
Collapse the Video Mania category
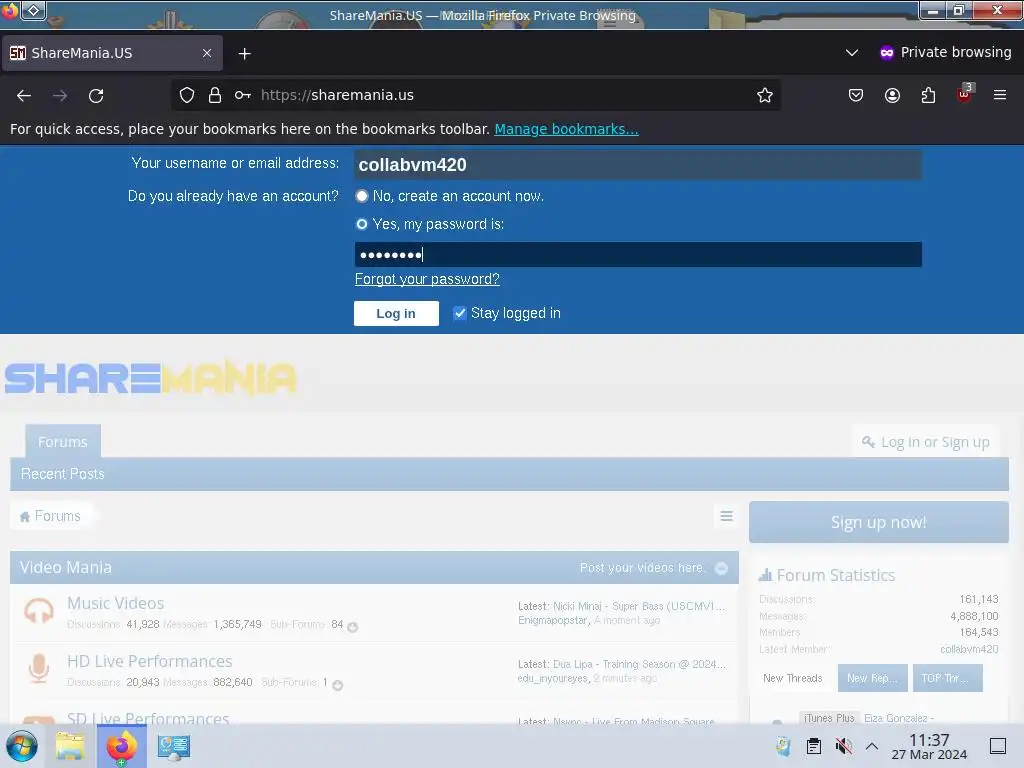721,568
